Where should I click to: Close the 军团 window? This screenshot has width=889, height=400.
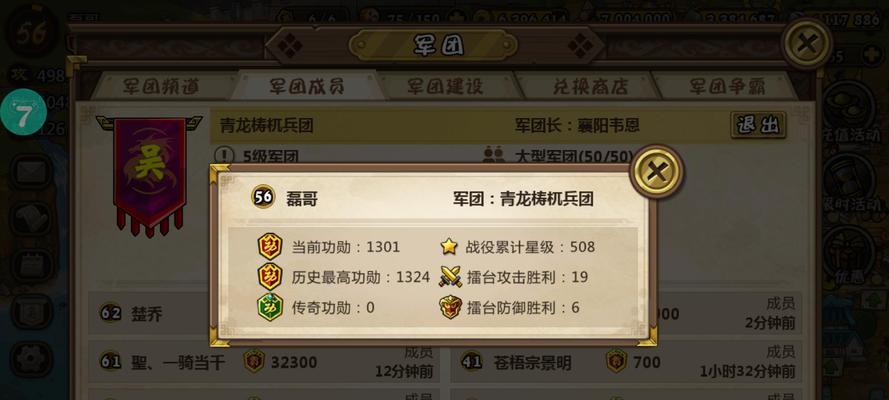click(x=806, y=43)
